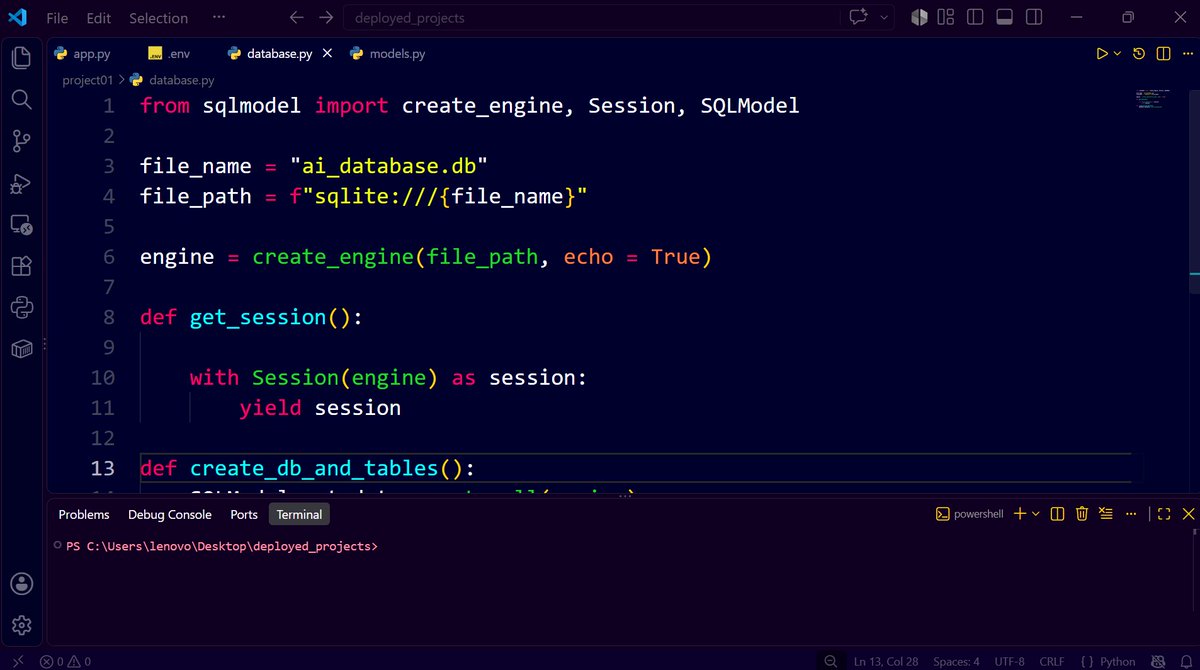Open the Manage gear menu
This screenshot has height=670, width=1200.
(x=21, y=626)
